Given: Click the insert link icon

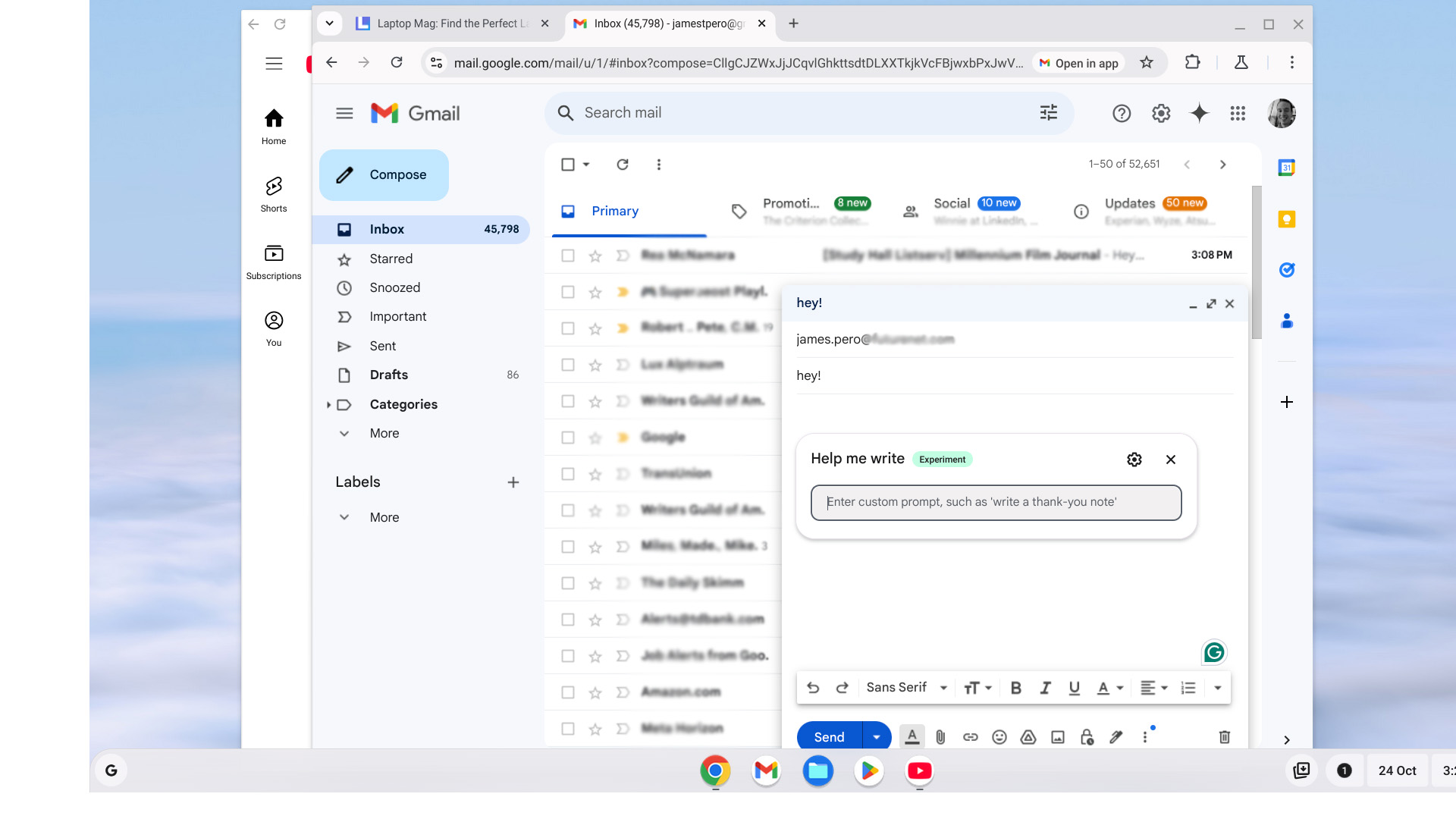Looking at the screenshot, I should pos(969,737).
